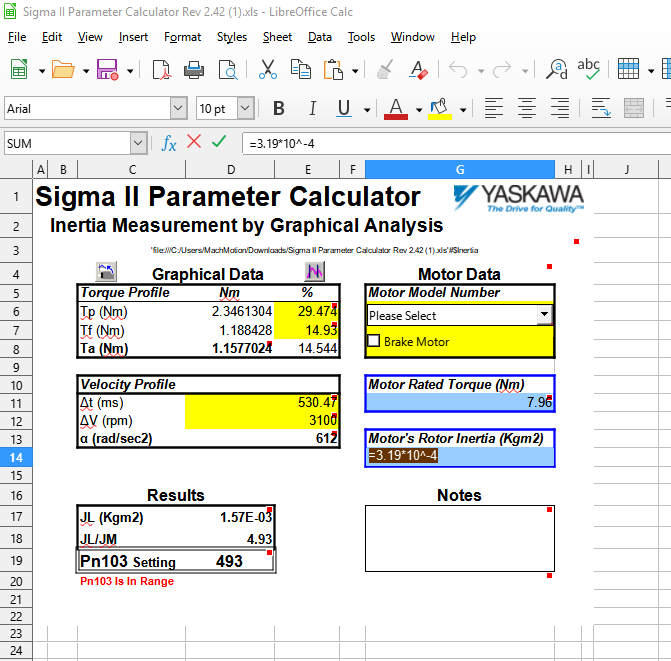Click the velocity waveform button in row 4
The image size is (671, 661).
coord(315,272)
